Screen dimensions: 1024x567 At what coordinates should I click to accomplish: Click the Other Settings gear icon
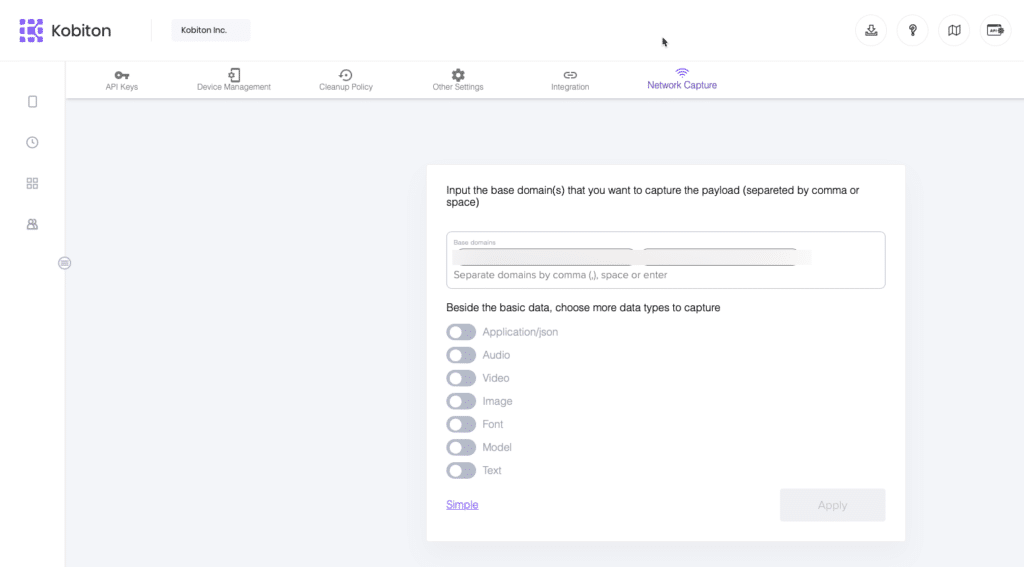point(458,75)
